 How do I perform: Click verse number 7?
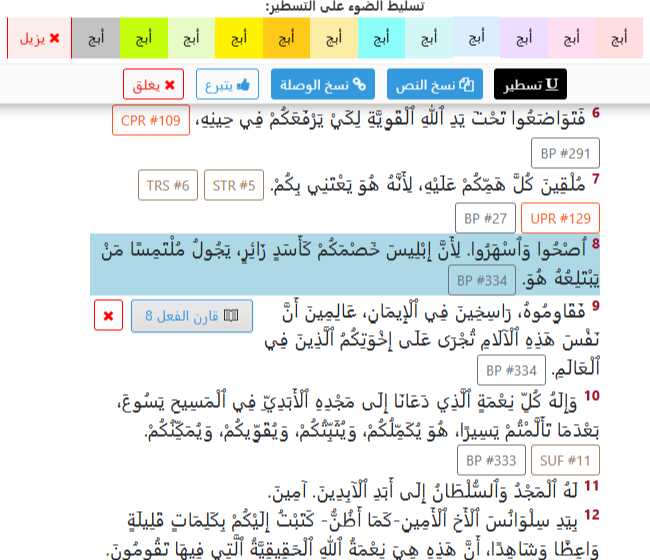(596, 179)
